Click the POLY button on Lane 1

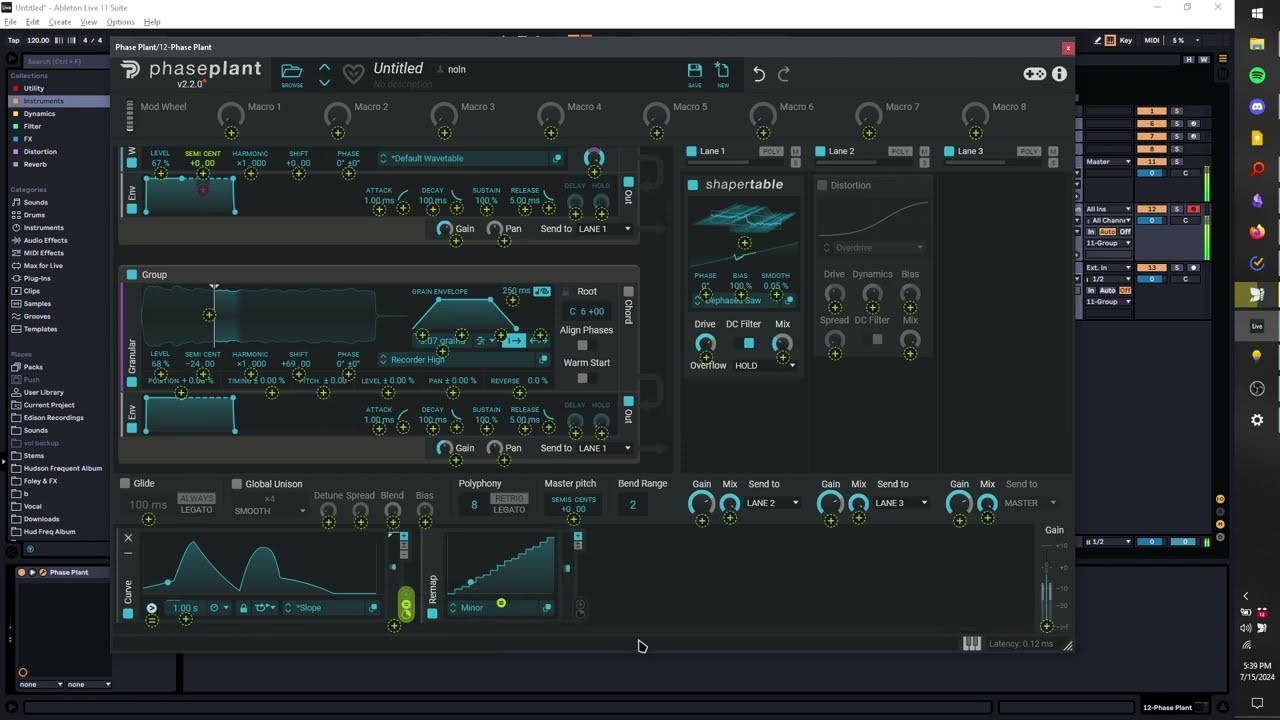point(771,151)
